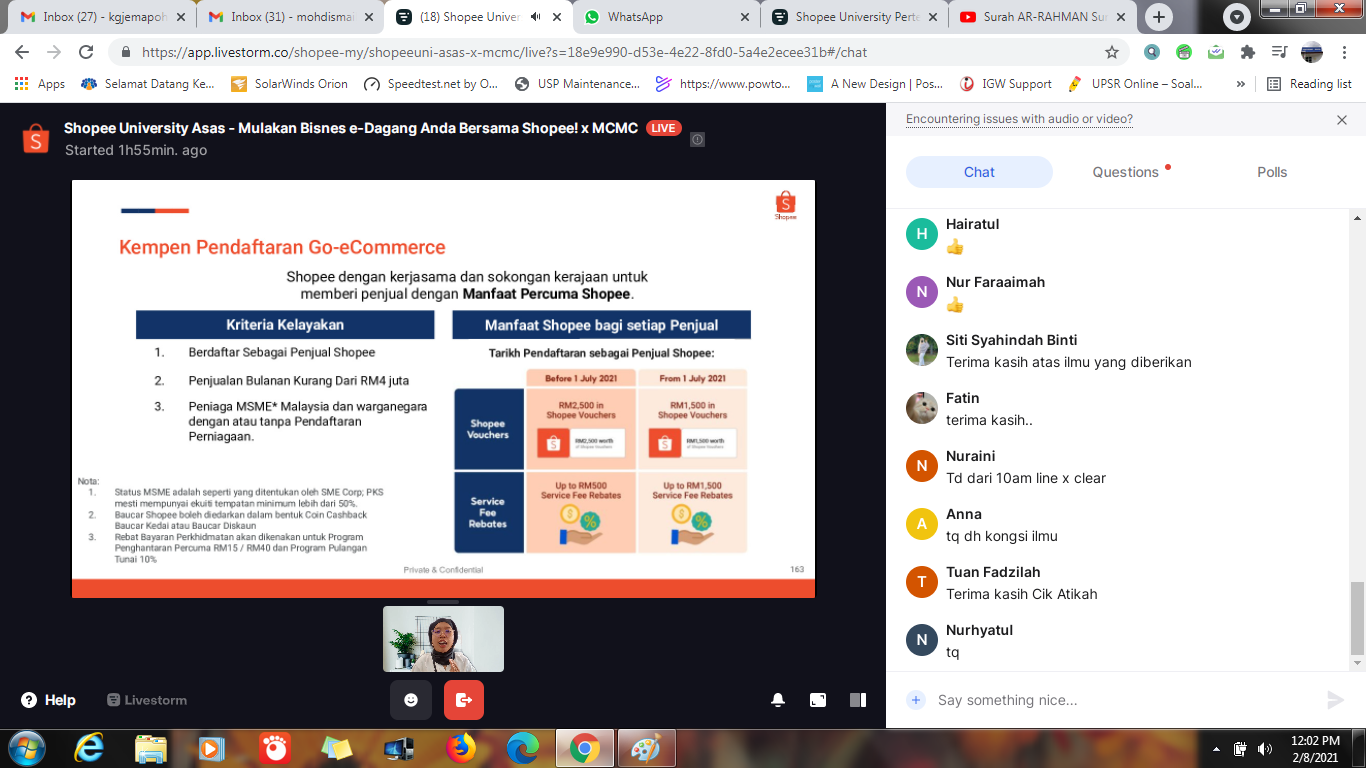Viewport: 1366px width, 768px height.
Task: Switch to the Inbox (27) Gmail tab
Action: 103,17
